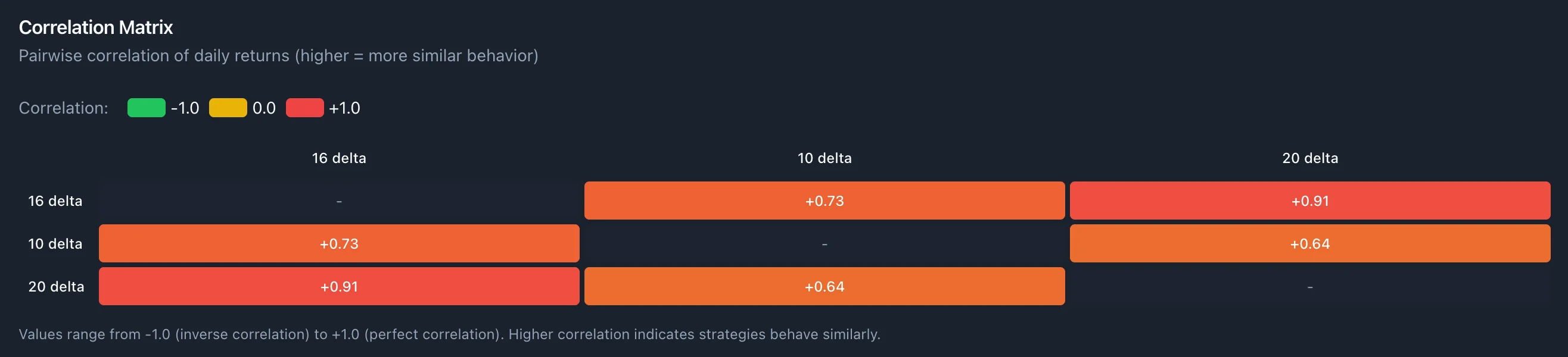Click the 20 delta row label
Screen dimensions: 1568x357
tap(56, 286)
